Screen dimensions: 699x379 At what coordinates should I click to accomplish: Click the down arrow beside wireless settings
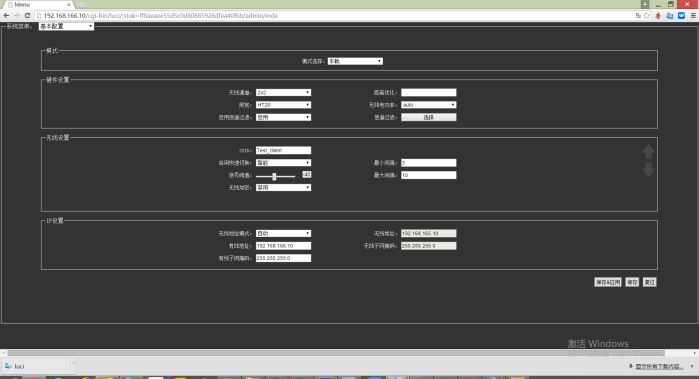648,169
